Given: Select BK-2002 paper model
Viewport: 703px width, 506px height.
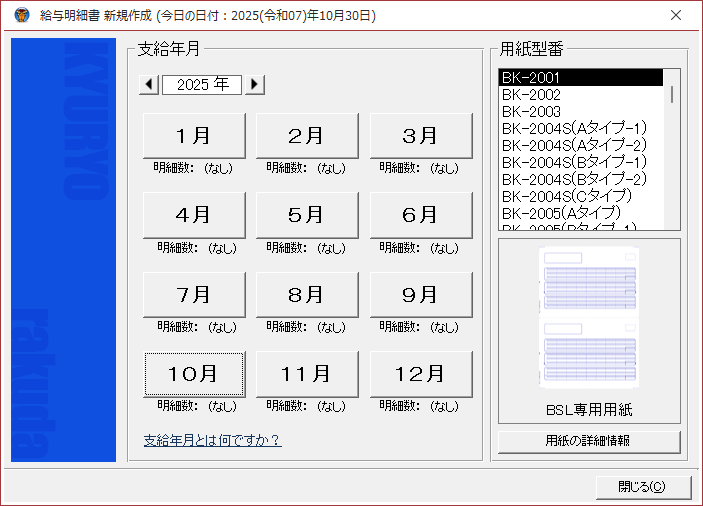Looking at the screenshot, I should click(x=531, y=94).
